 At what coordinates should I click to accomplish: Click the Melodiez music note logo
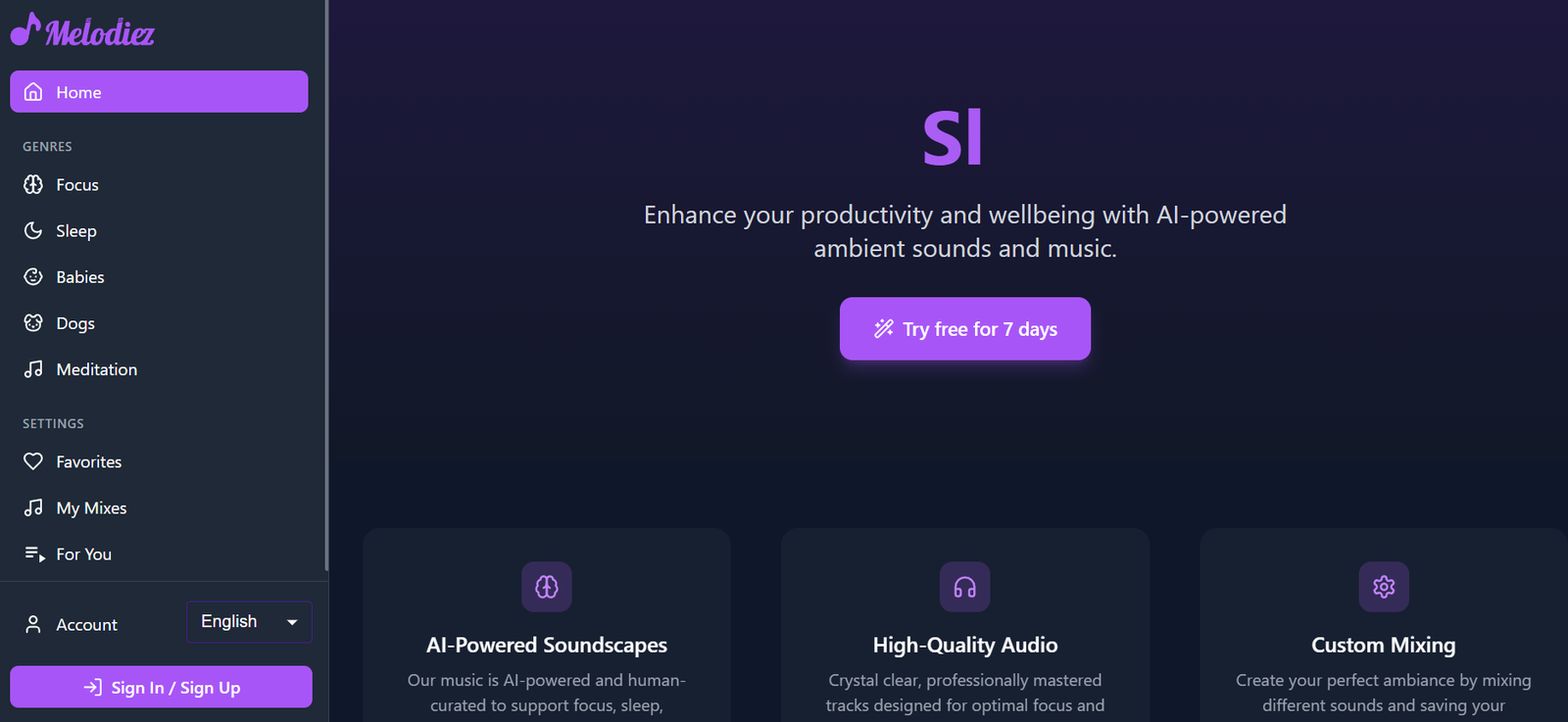pos(26,30)
